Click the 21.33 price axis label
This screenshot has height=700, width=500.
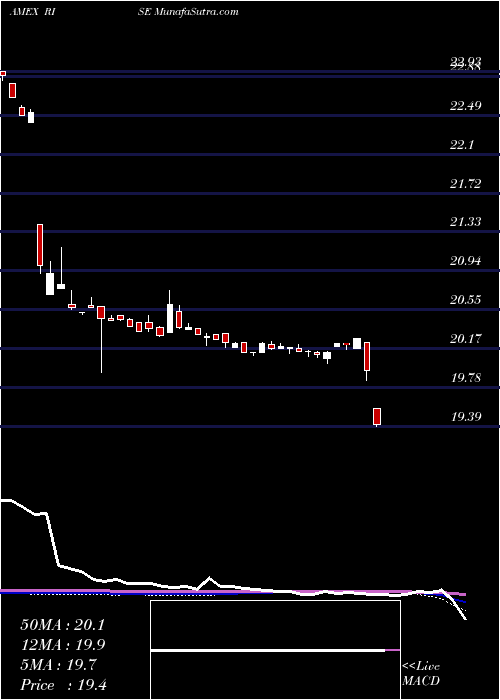click(466, 221)
